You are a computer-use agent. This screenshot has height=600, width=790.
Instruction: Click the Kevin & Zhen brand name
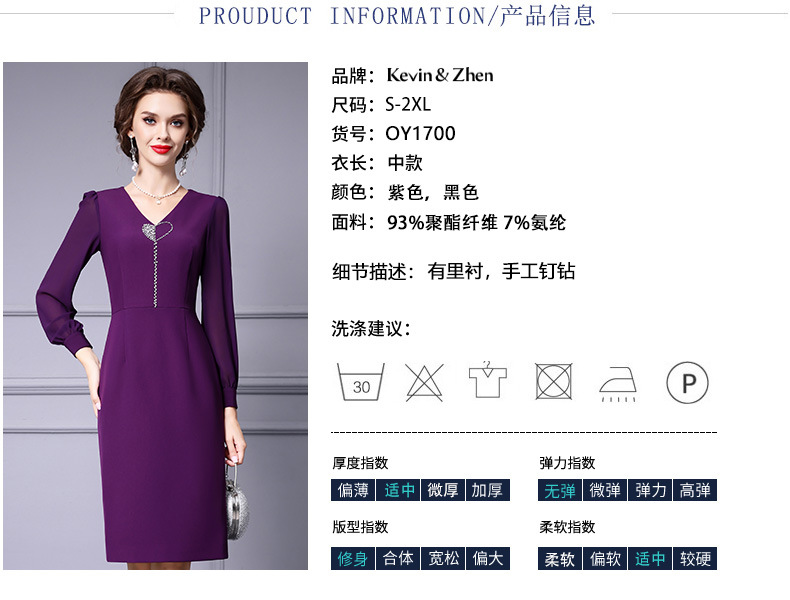(440, 75)
